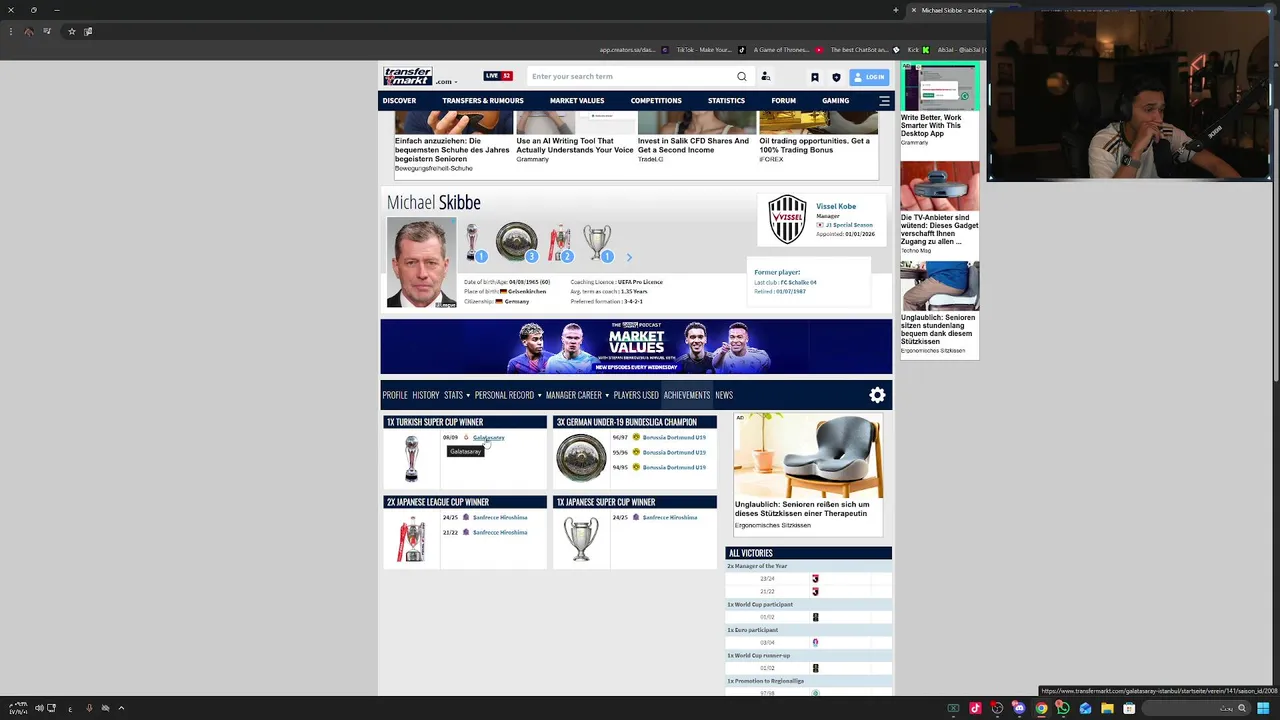1280x720 pixels.
Task: Open the FC Schalke 04 link
Action: 799,282
